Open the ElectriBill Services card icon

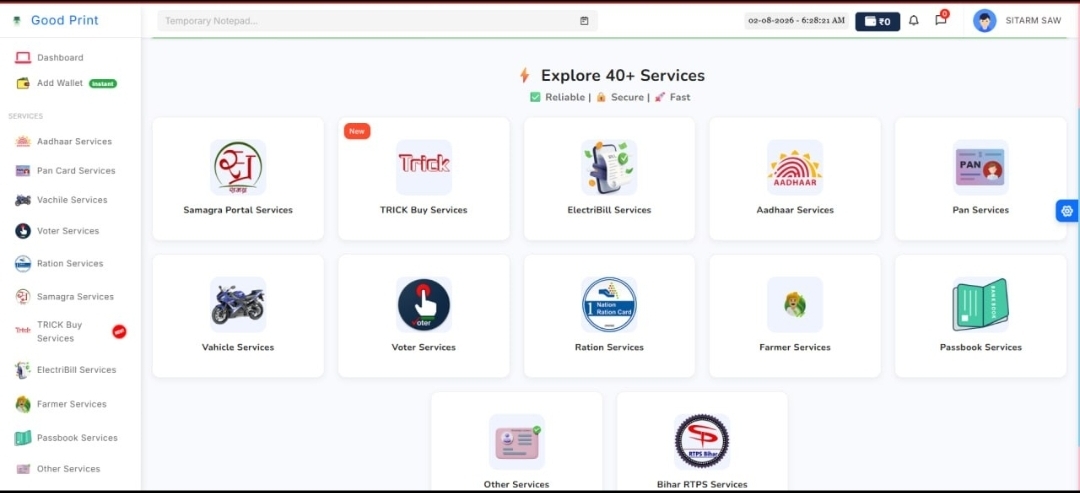pos(609,167)
